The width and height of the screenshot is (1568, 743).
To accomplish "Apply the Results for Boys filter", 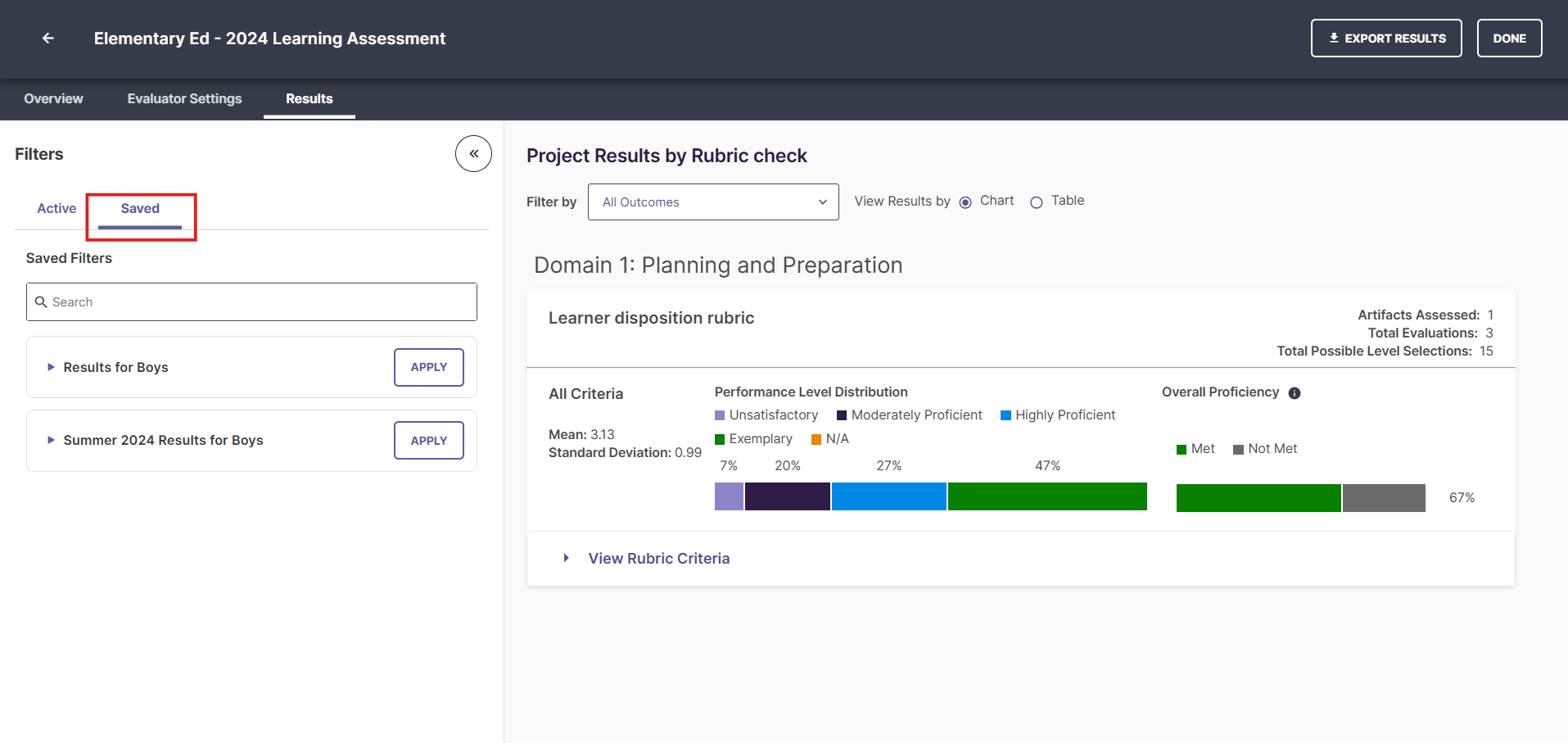I will 429,367.
